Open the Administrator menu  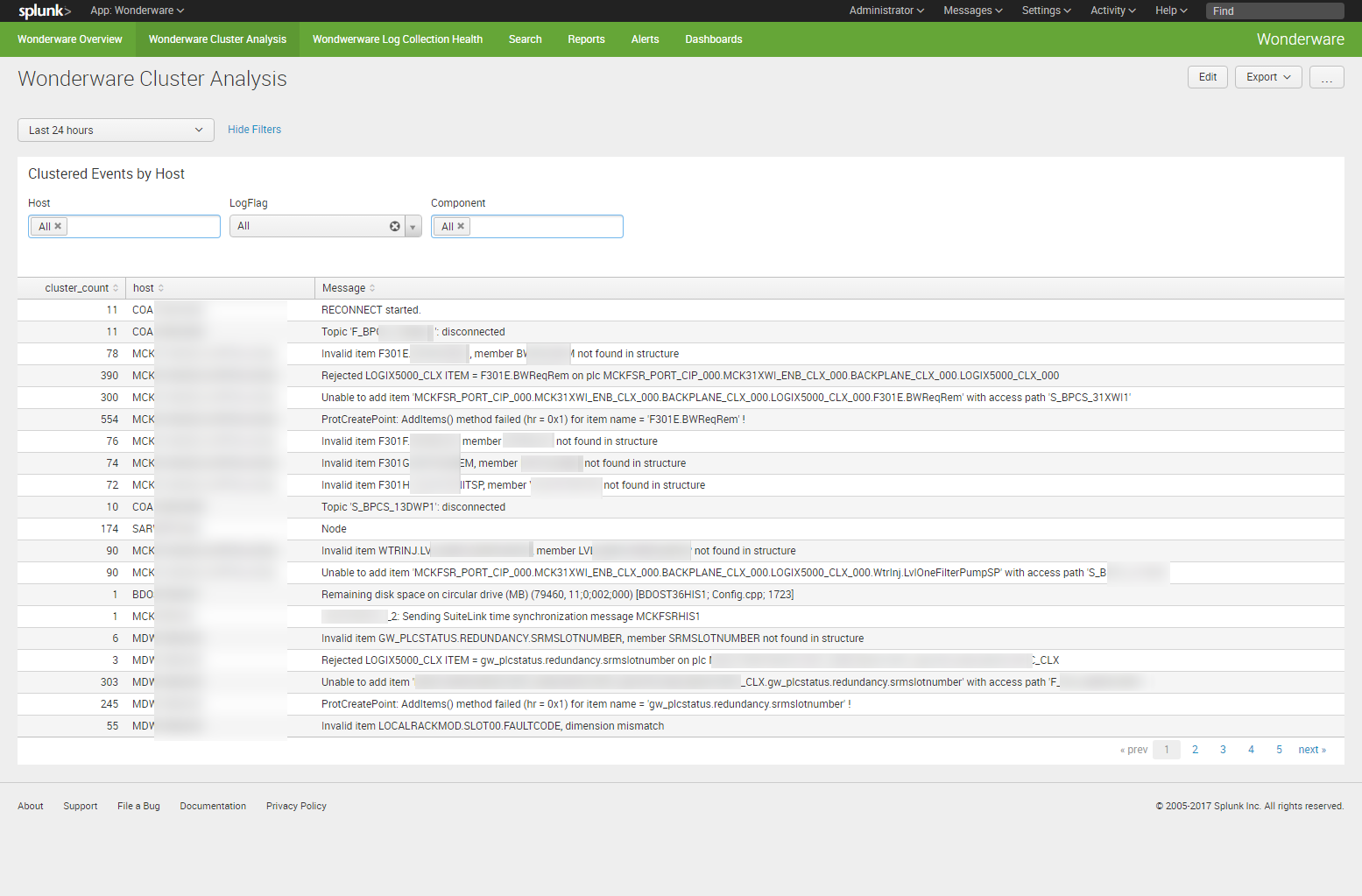point(886,11)
